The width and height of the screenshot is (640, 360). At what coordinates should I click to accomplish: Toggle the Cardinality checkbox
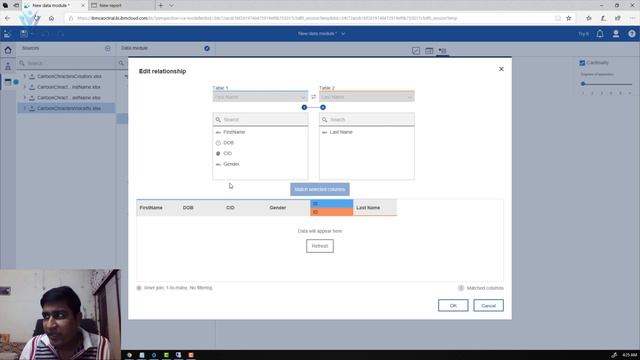(582, 63)
